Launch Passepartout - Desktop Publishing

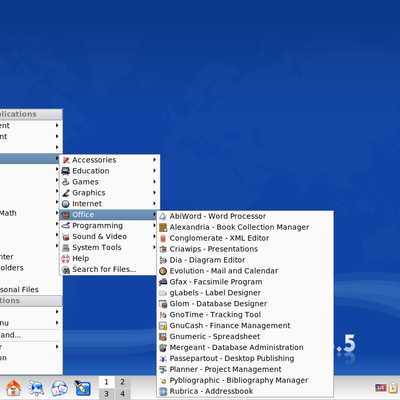pyautogui.click(x=245, y=359)
